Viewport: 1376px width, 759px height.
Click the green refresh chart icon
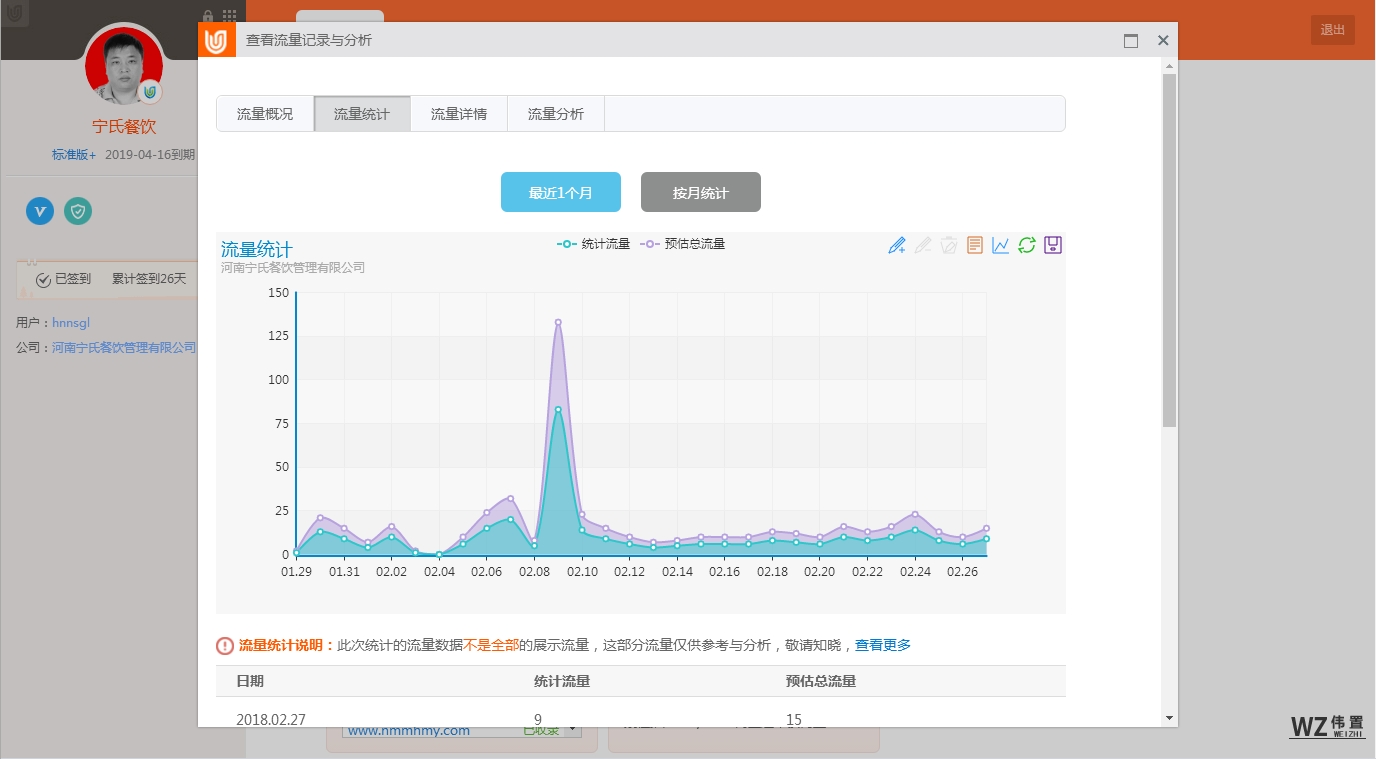pos(1027,245)
